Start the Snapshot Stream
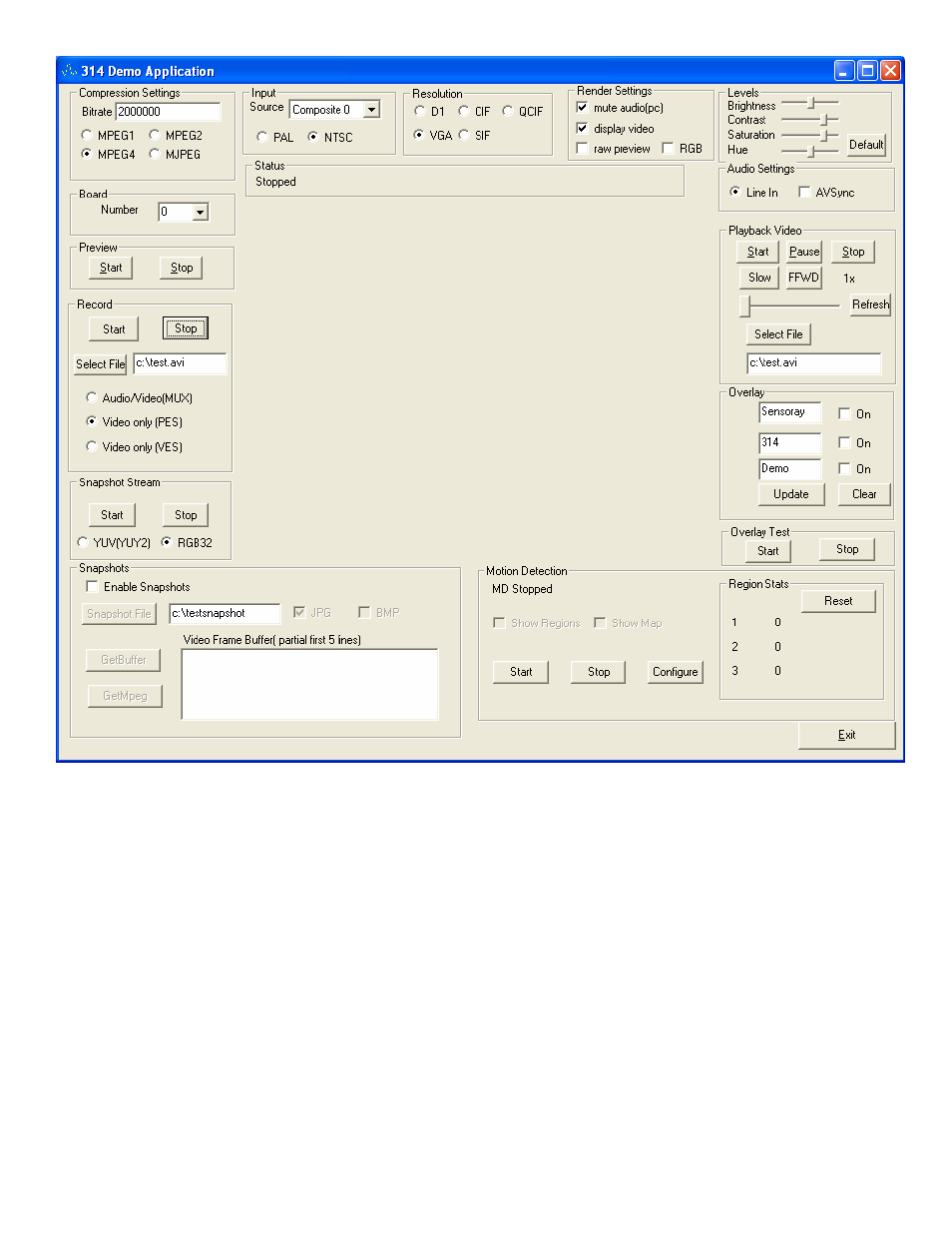The height and width of the screenshot is (1233, 952). (112, 515)
